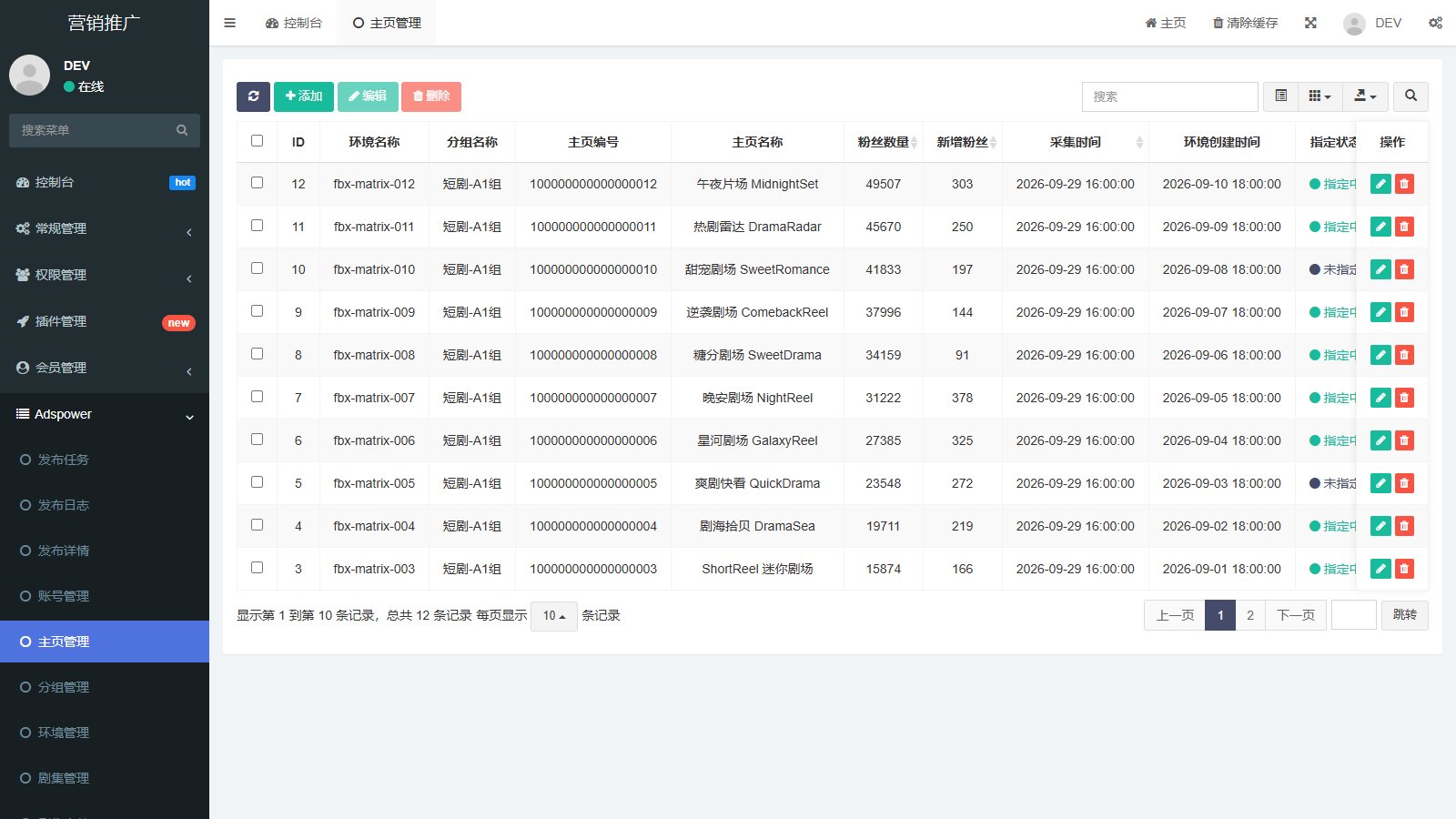Open the settings gears icon at top right
Image resolution: width=1456 pixels, height=819 pixels.
tap(1435, 23)
